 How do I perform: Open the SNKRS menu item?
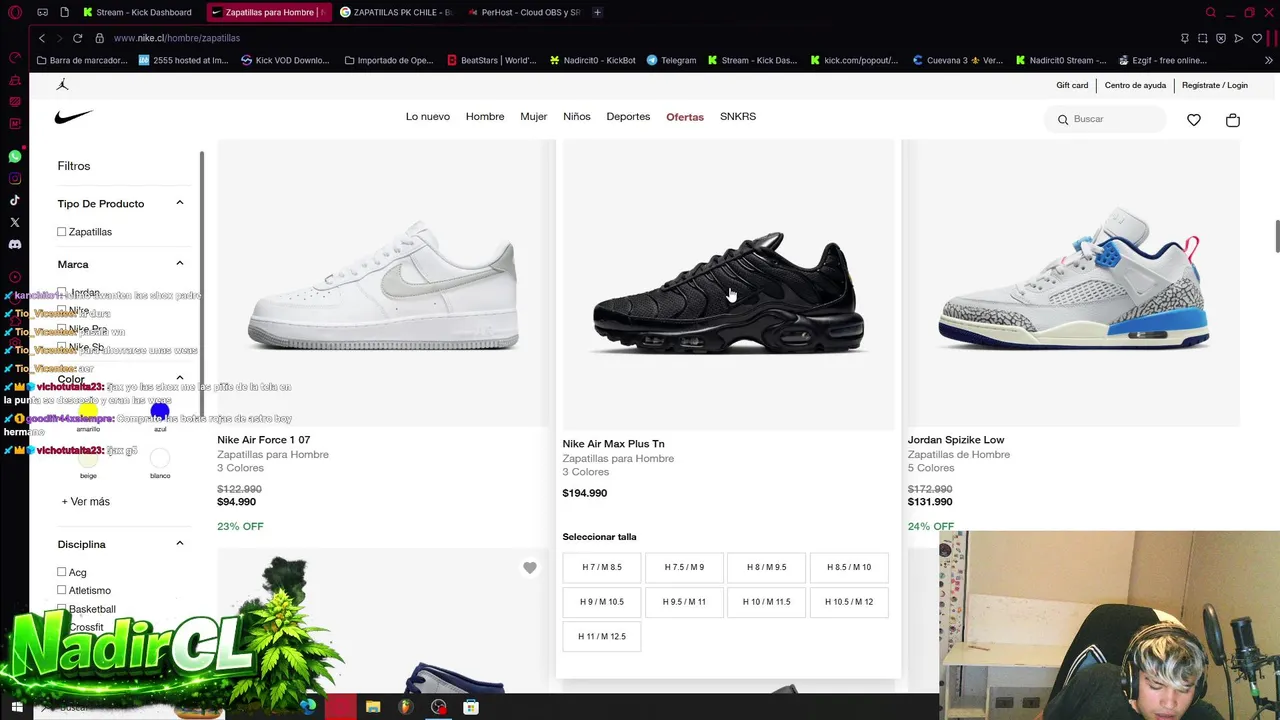coord(738,117)
